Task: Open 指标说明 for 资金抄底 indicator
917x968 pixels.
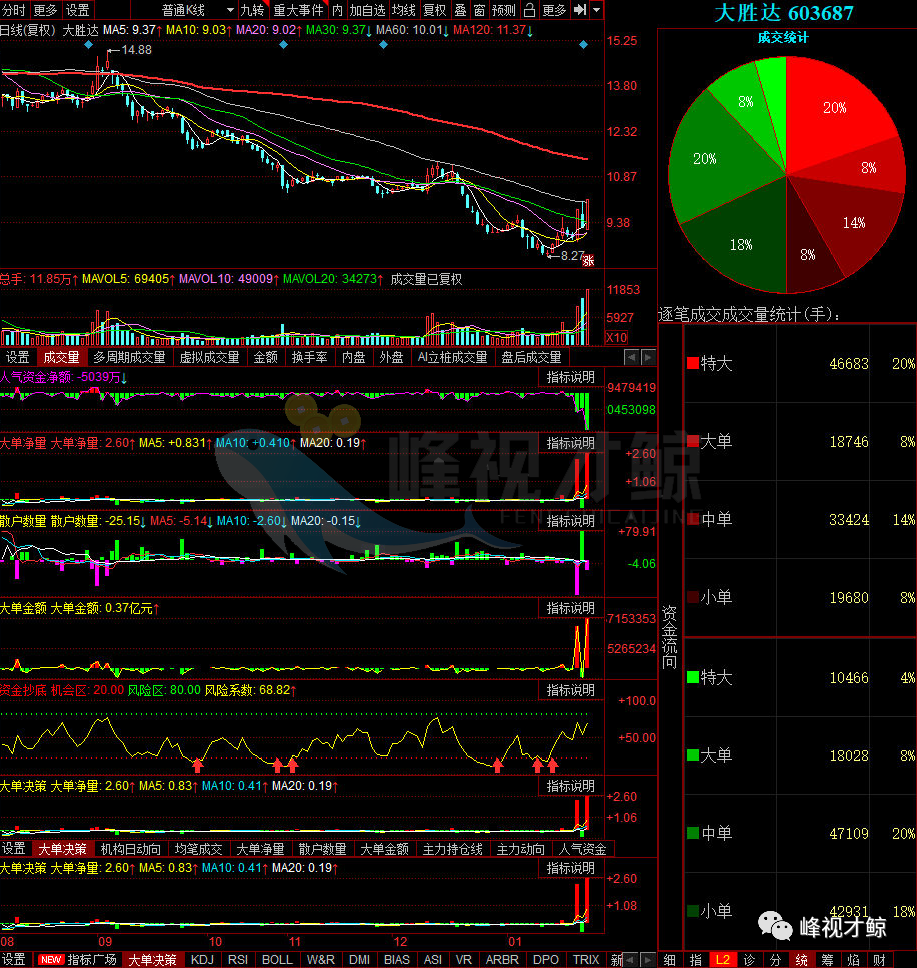Action: coord(571,690)
